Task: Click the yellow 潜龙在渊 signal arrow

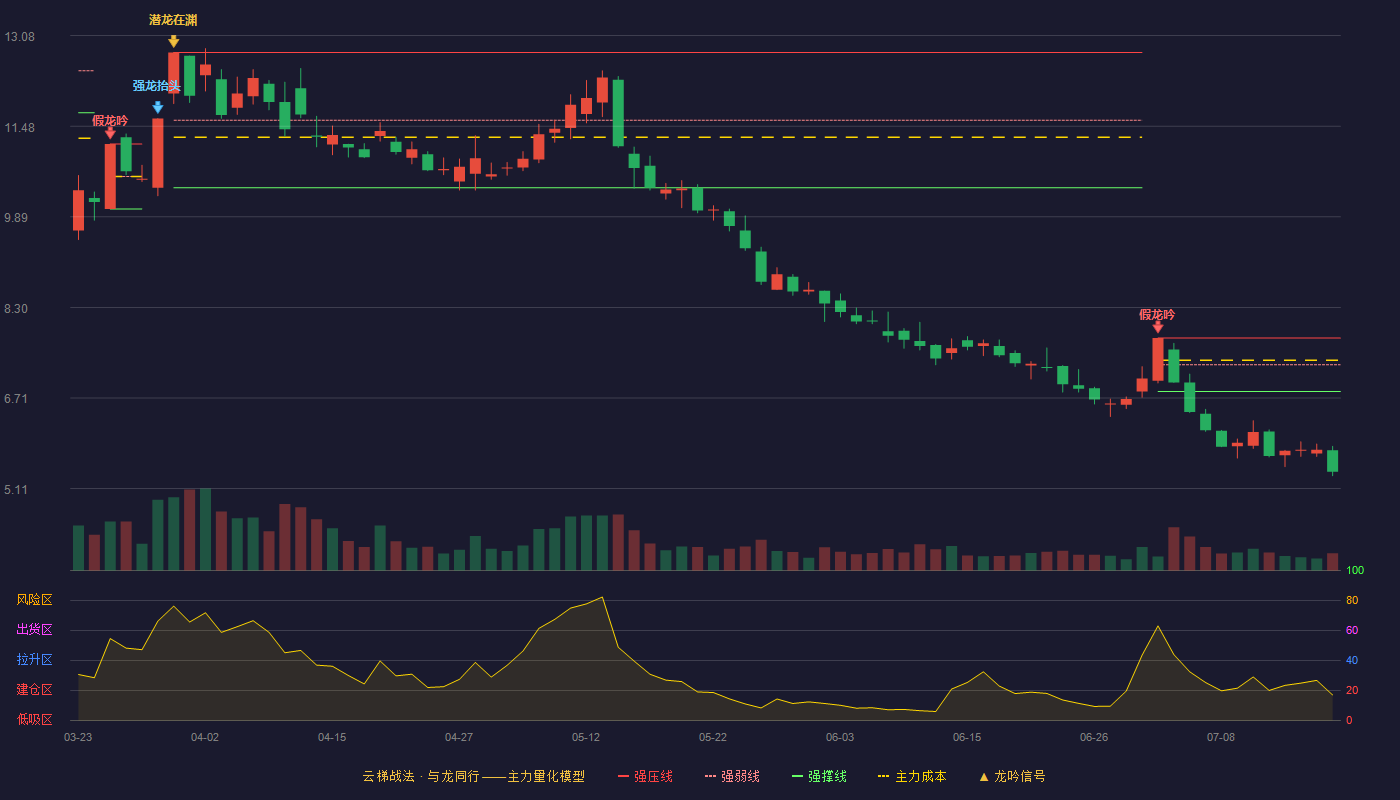Action: click(173, 41)
